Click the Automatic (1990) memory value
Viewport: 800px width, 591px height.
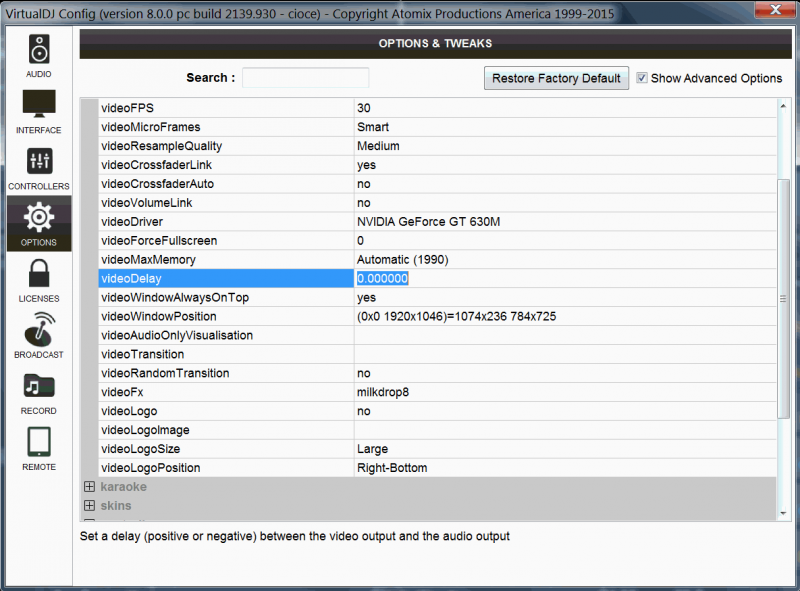[403, 259]
